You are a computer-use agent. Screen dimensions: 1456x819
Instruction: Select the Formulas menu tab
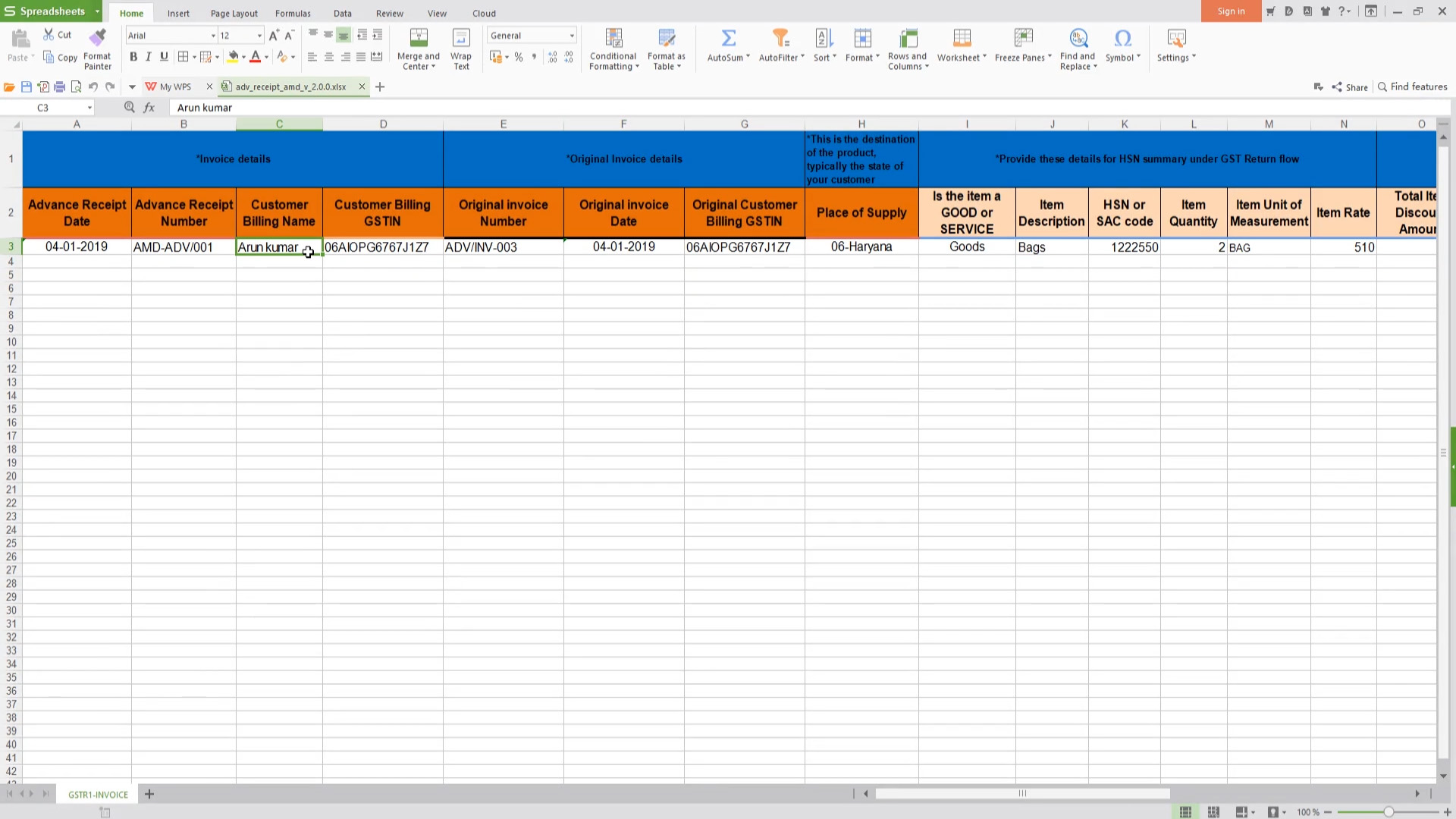pos(293,13)
